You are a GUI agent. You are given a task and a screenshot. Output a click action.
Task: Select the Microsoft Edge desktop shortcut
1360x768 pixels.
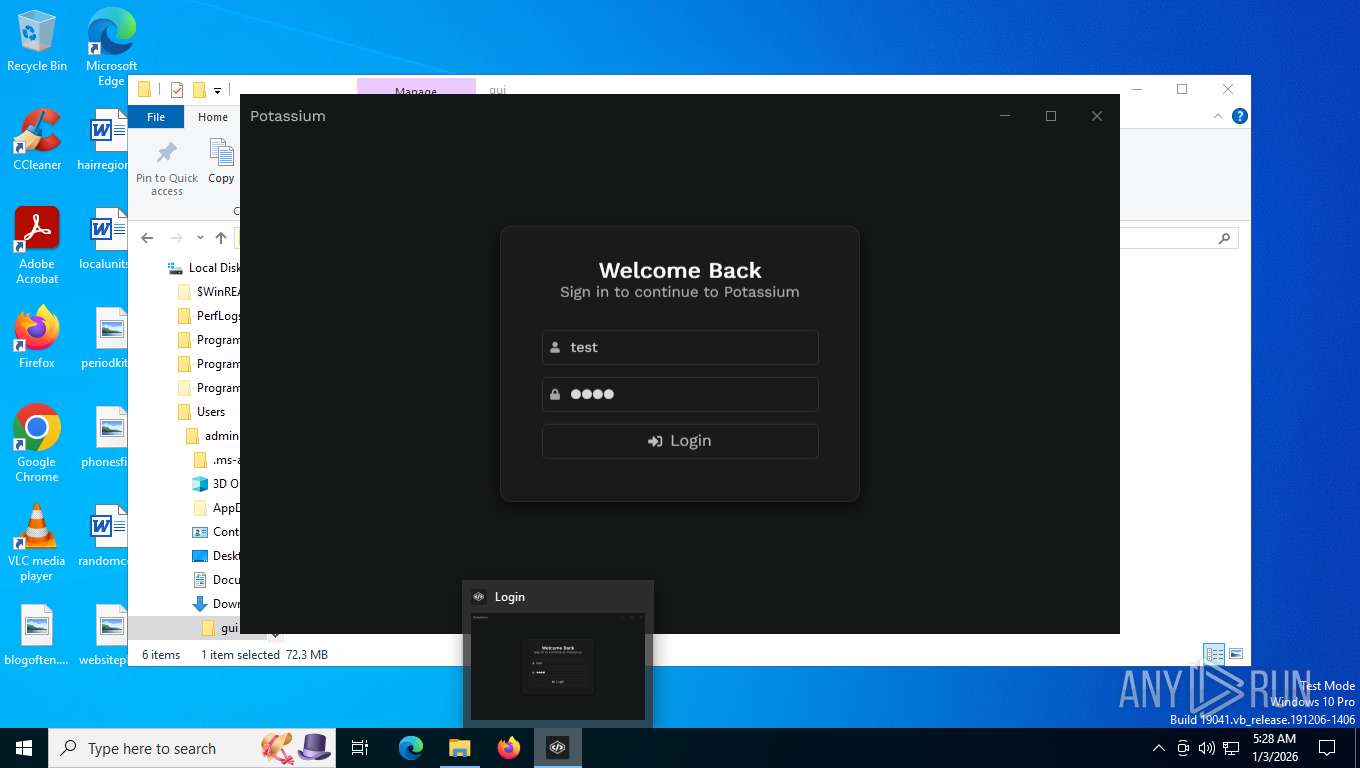(x=111, y=47)
